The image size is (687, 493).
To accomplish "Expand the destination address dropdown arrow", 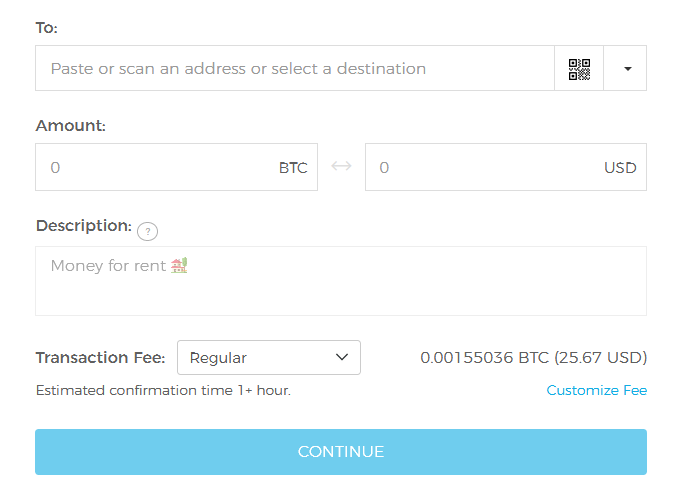I will (x=627, y=69).
